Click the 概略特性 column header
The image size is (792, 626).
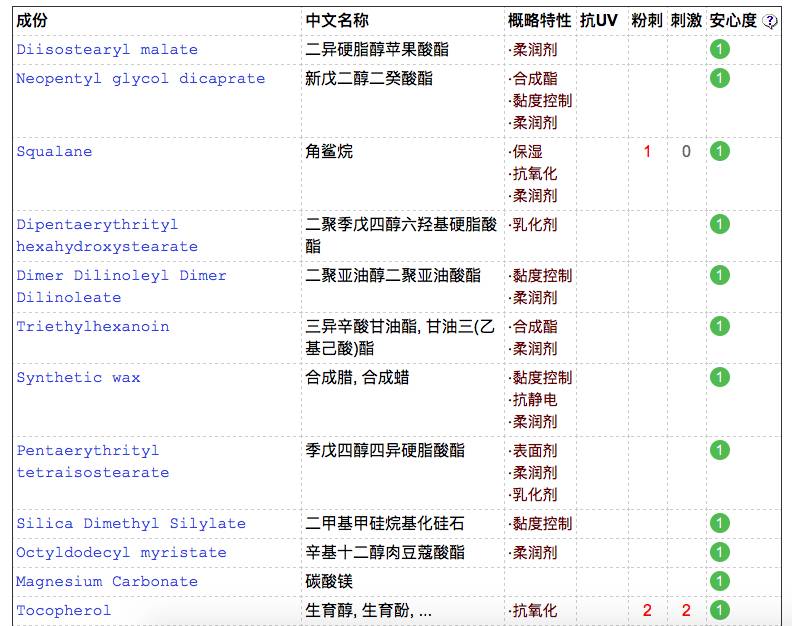[x=539, y=21]
